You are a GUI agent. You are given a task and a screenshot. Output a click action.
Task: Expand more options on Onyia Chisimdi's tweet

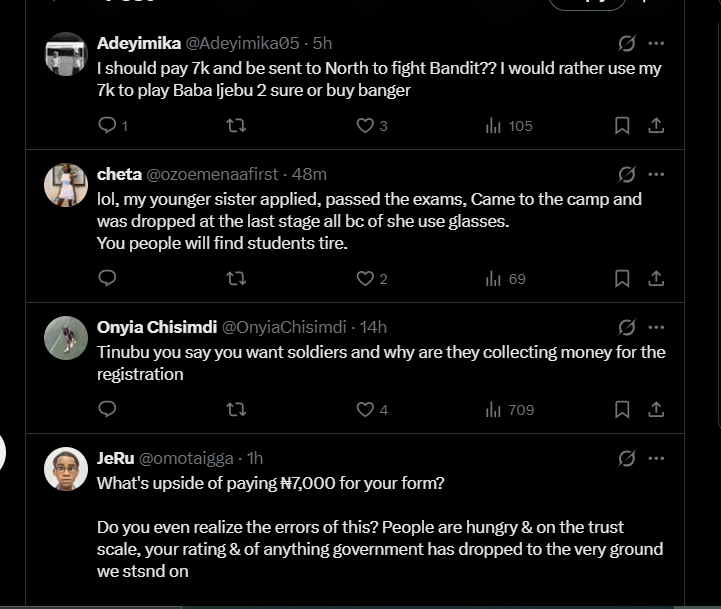tap(656, 328)
